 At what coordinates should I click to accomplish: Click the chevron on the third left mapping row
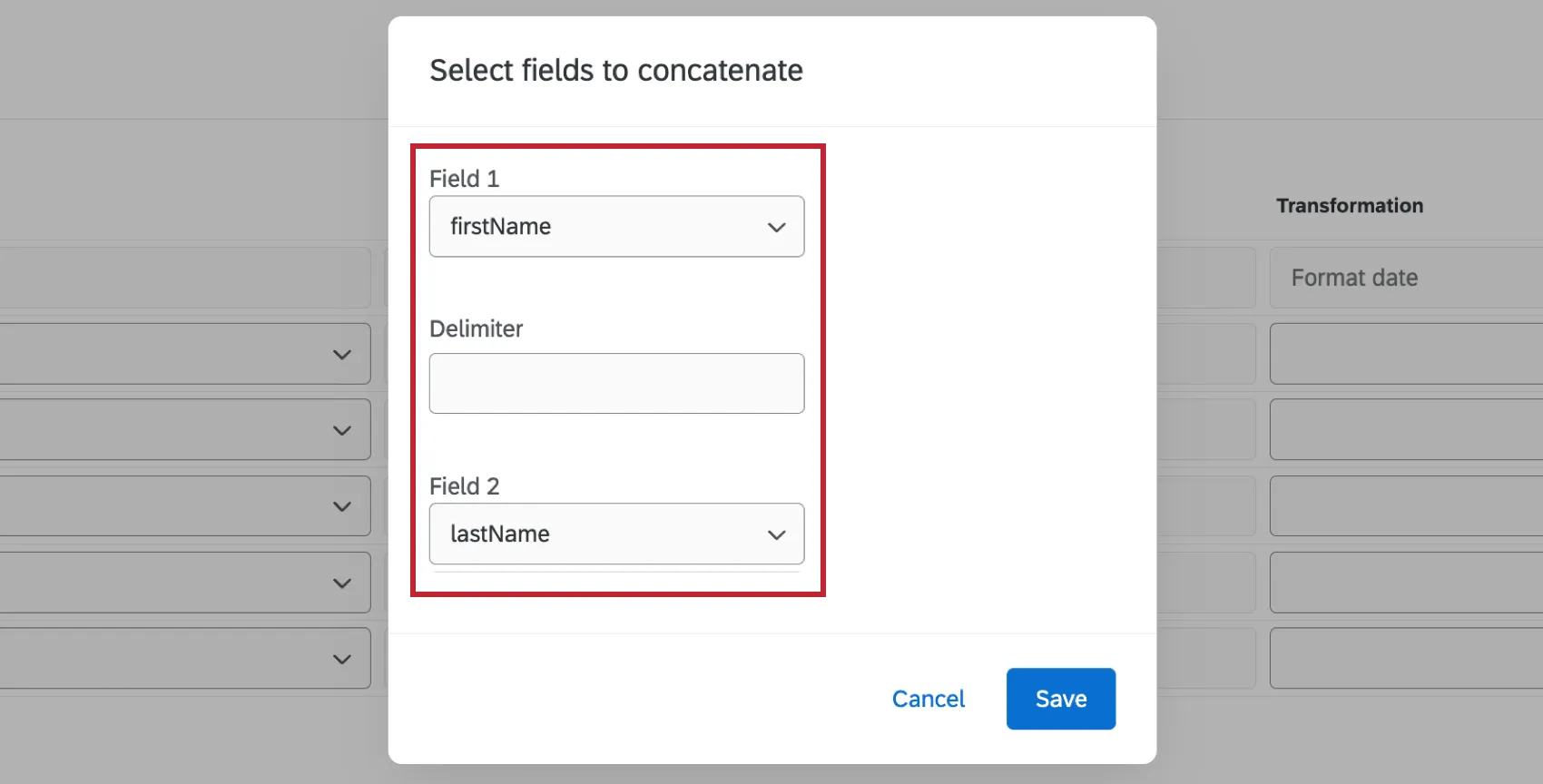[x=342, y=505]
